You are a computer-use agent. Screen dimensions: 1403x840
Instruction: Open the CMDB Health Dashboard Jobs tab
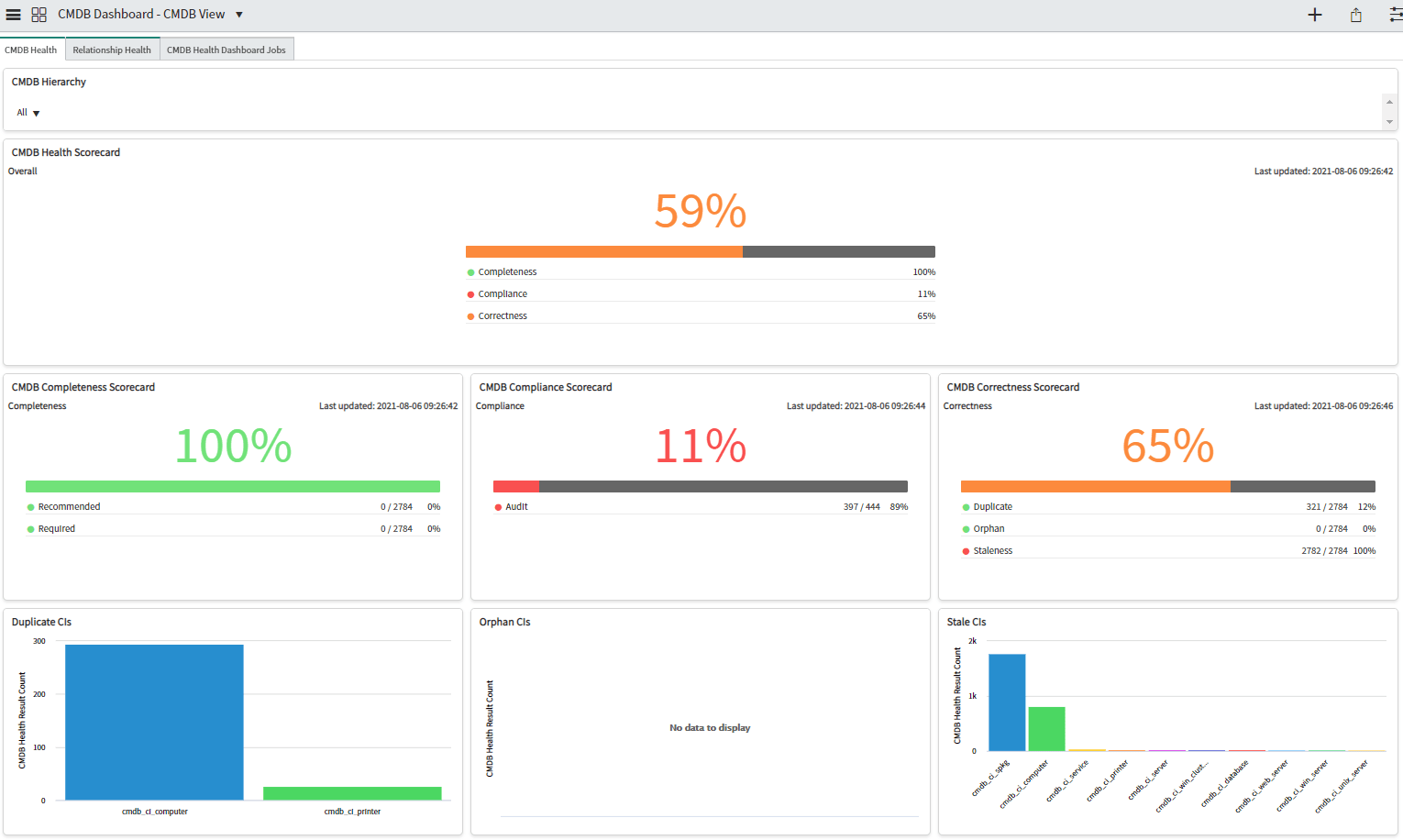tap(226, 50)
